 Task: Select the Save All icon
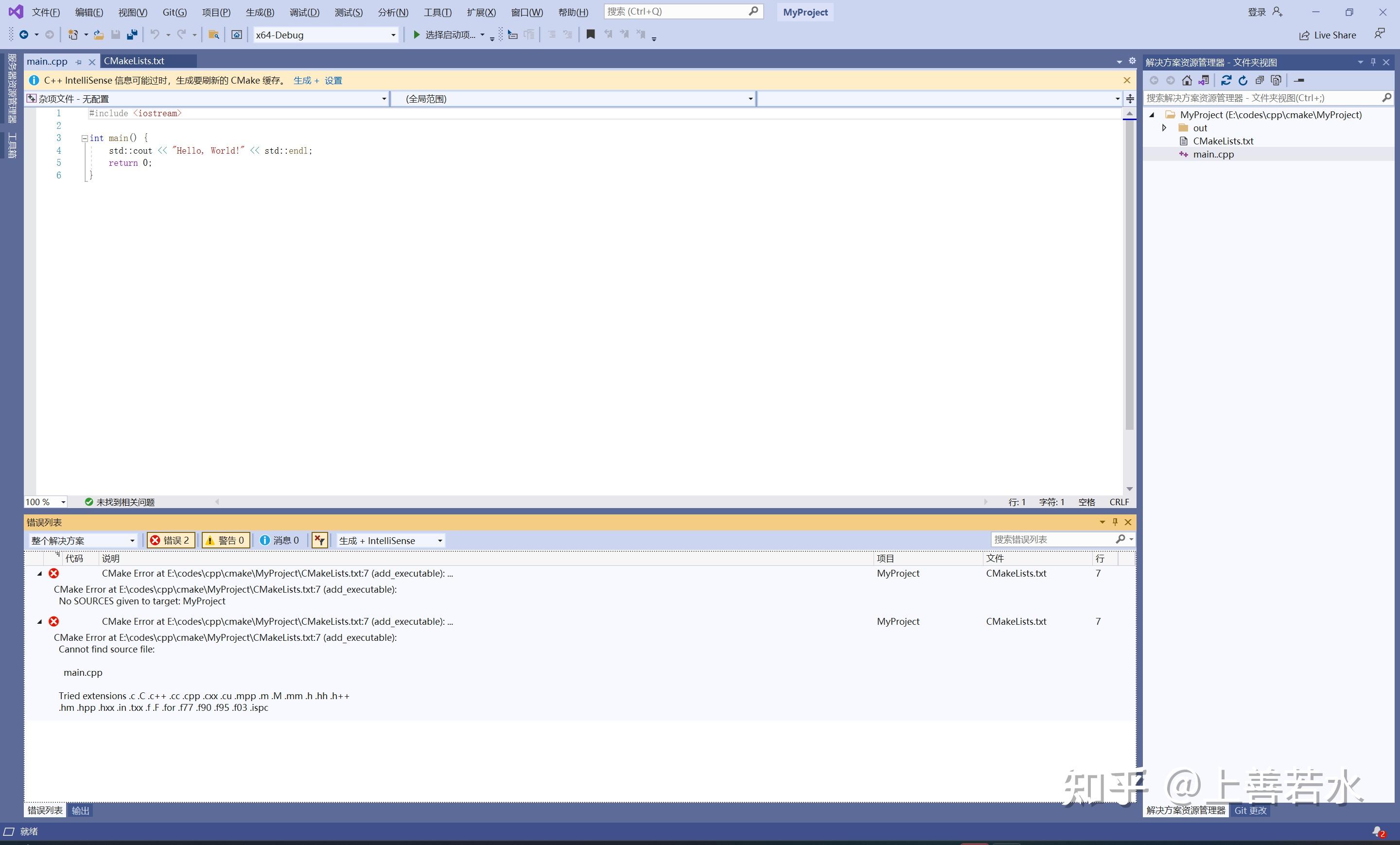pos(132,34)
